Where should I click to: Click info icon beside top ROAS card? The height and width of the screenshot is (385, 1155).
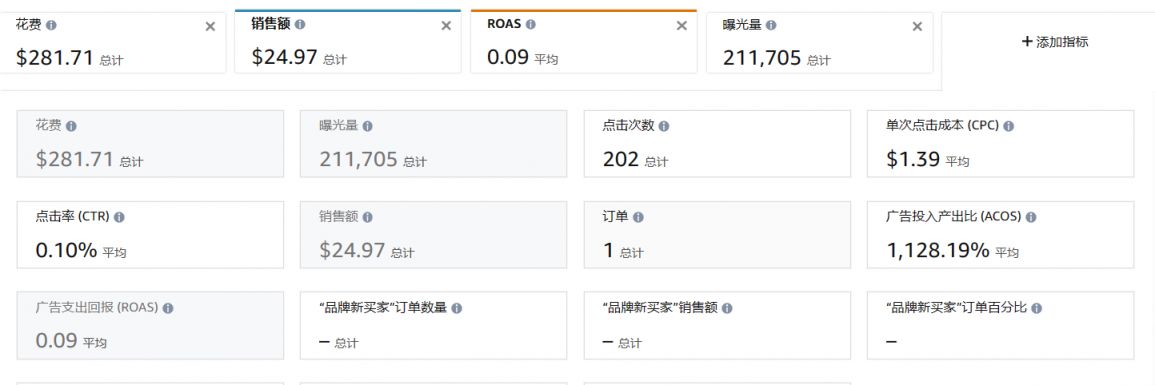530,24
